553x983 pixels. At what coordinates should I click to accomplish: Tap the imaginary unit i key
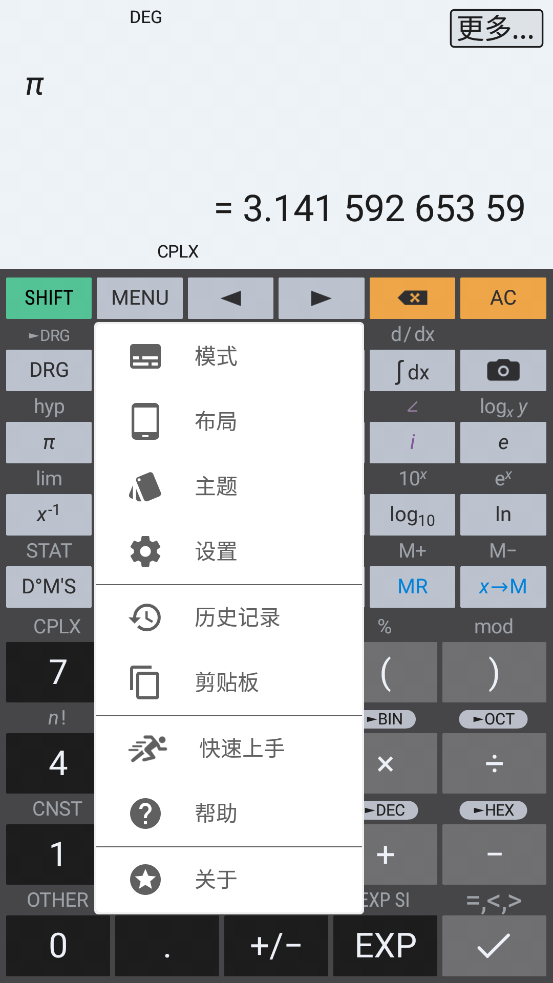coord(413,443)
